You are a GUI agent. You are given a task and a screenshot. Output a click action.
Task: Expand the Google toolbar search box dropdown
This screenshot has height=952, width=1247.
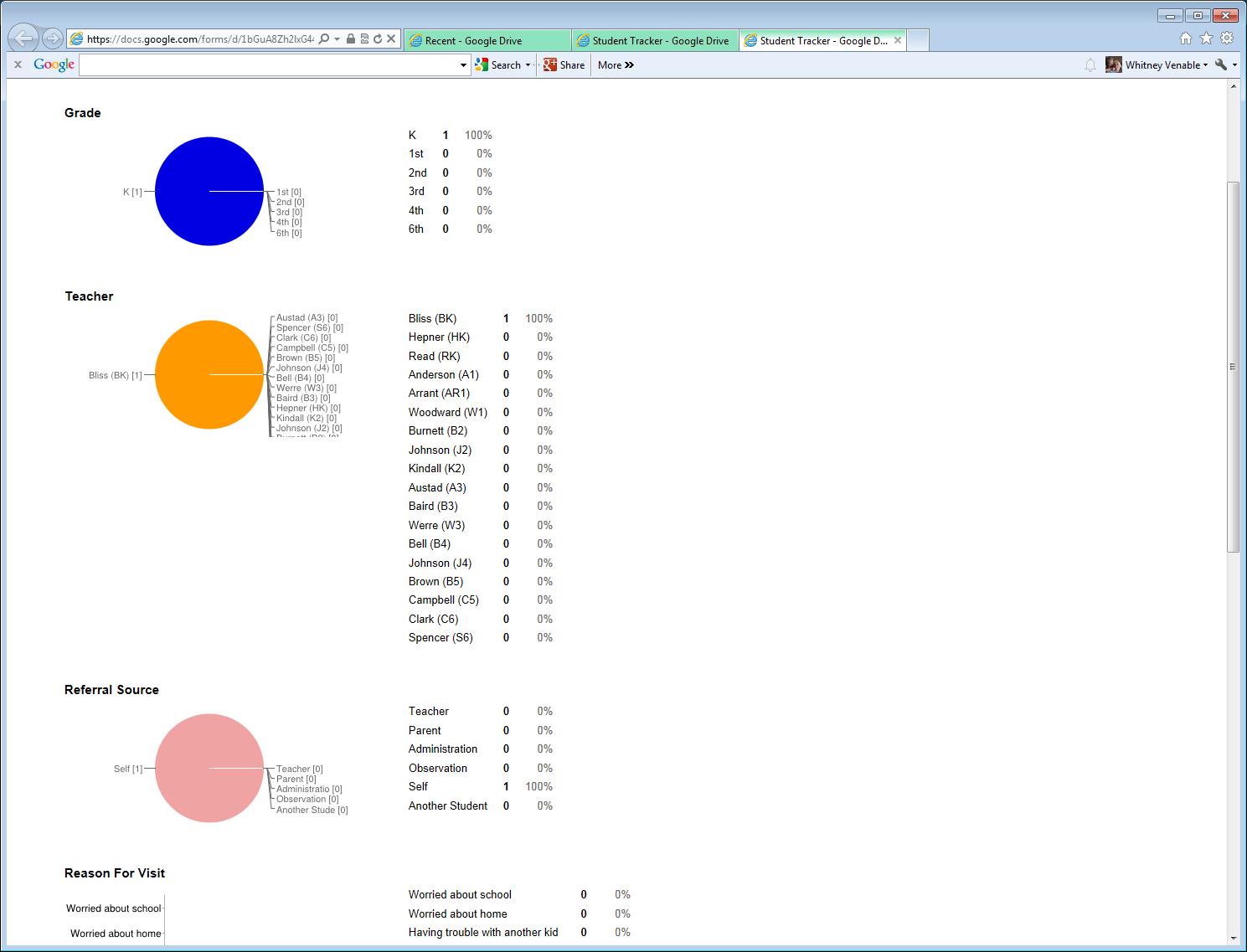tap(461, 64)
